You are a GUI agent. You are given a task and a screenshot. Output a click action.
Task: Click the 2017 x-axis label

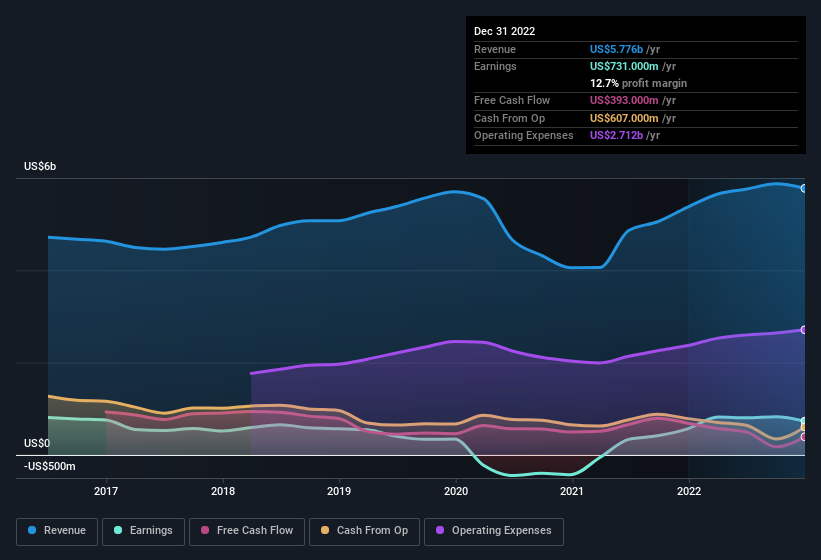click(x=106, y=491)
